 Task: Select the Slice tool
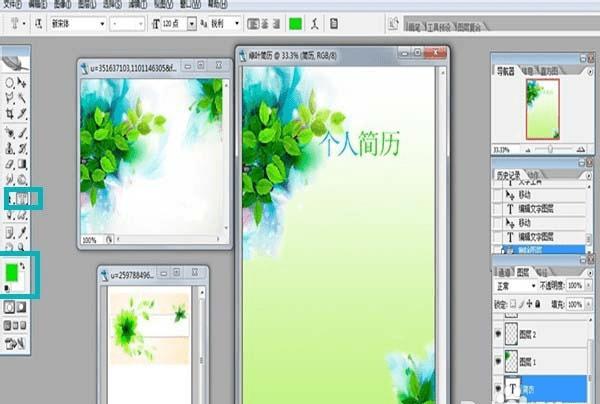[22, 113]
